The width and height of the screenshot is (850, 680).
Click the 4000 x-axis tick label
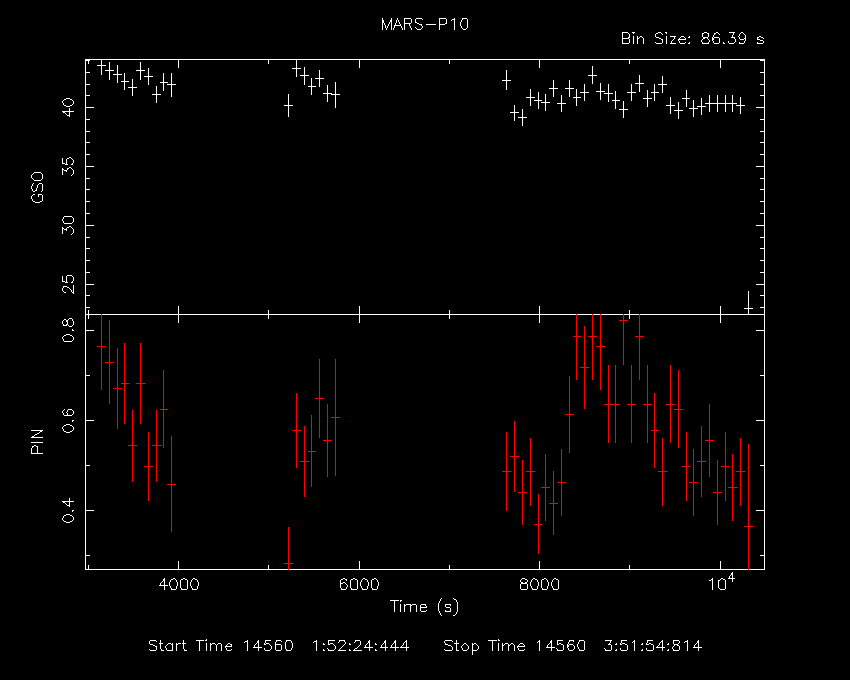(x=178, y=585)
